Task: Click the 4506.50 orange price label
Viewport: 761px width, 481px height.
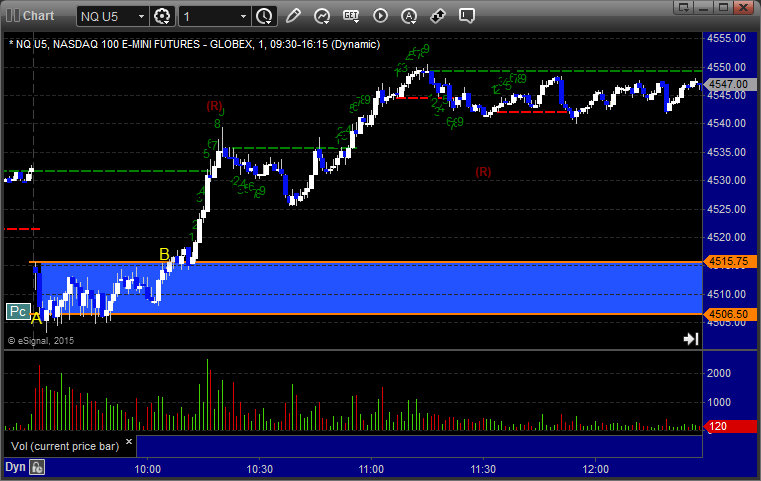Action: pyautogui.click(x=729, y=314)
